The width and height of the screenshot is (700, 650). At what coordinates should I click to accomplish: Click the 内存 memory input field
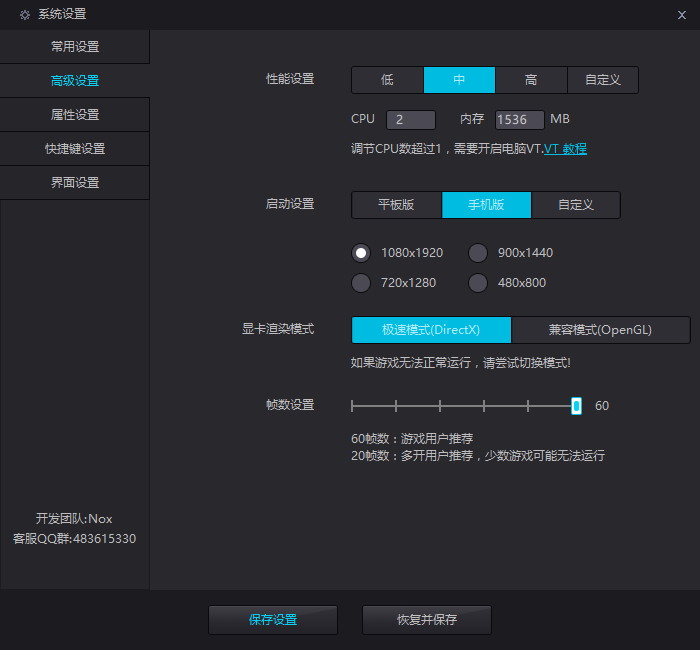click(520, 120)
